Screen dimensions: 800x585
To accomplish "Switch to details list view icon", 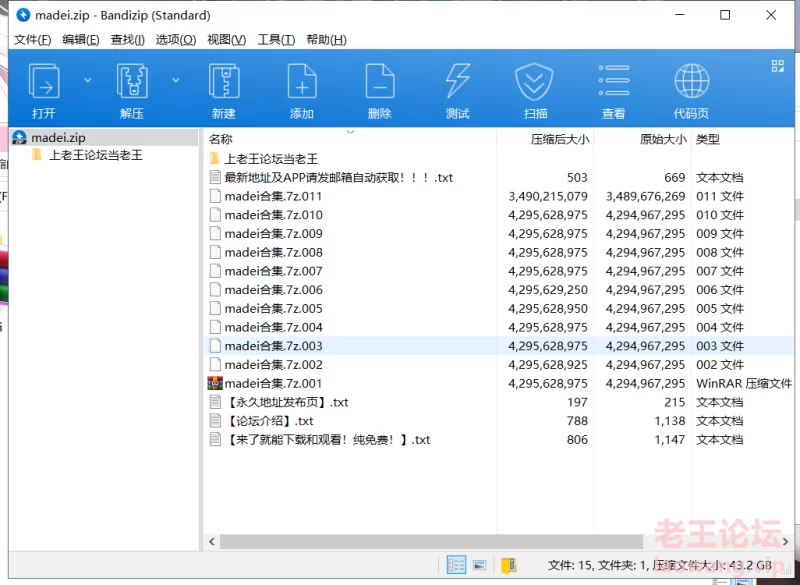I will (456, 565).
